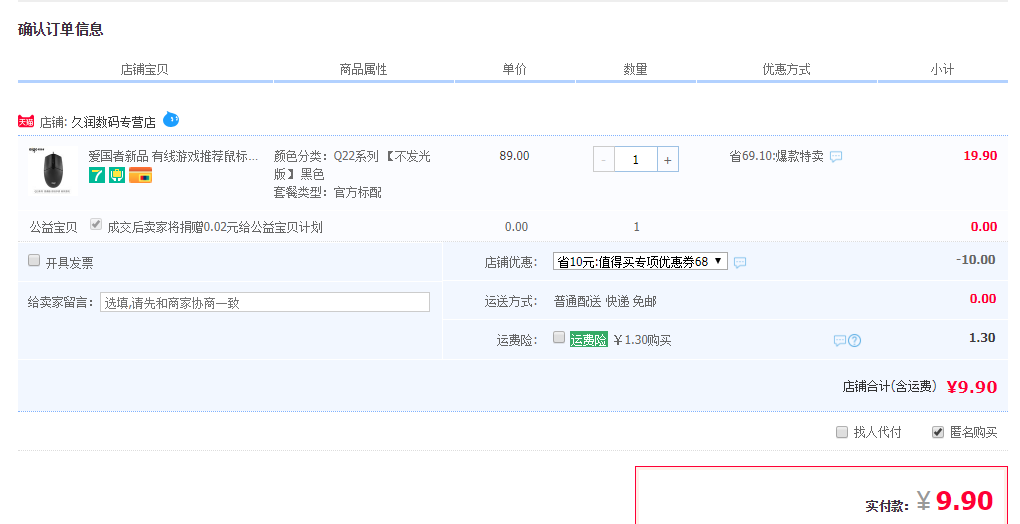Click the 数量 column header
Screen dimensions: 1020x524
(635, 70)
